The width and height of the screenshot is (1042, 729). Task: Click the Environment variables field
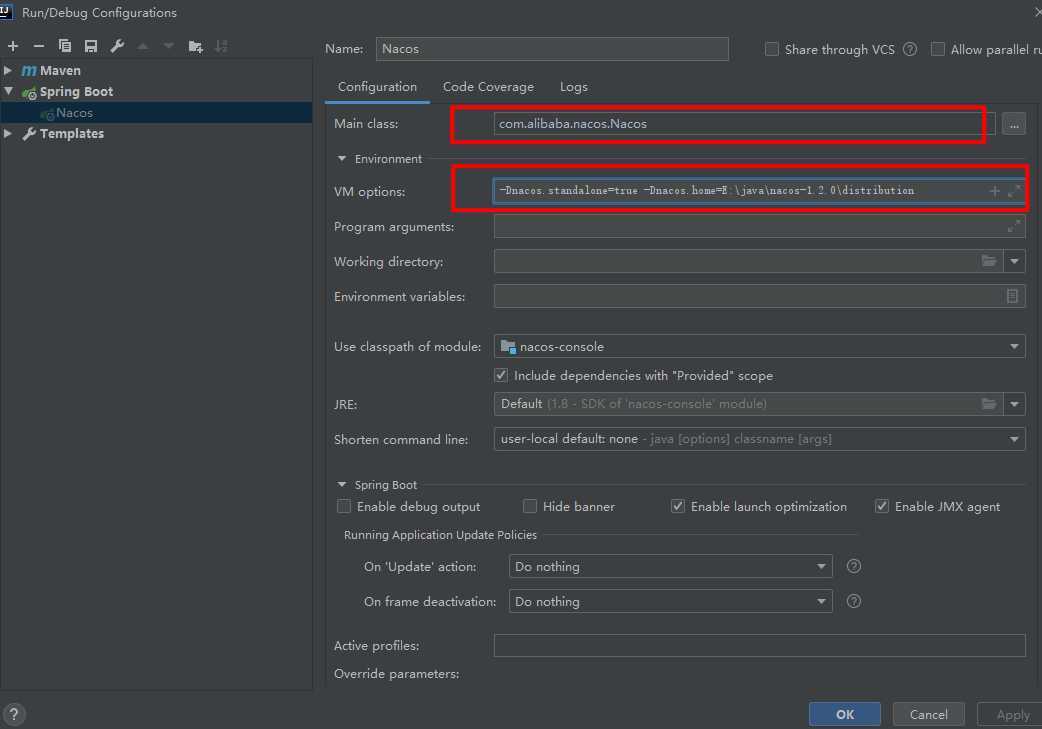[760, 296]
